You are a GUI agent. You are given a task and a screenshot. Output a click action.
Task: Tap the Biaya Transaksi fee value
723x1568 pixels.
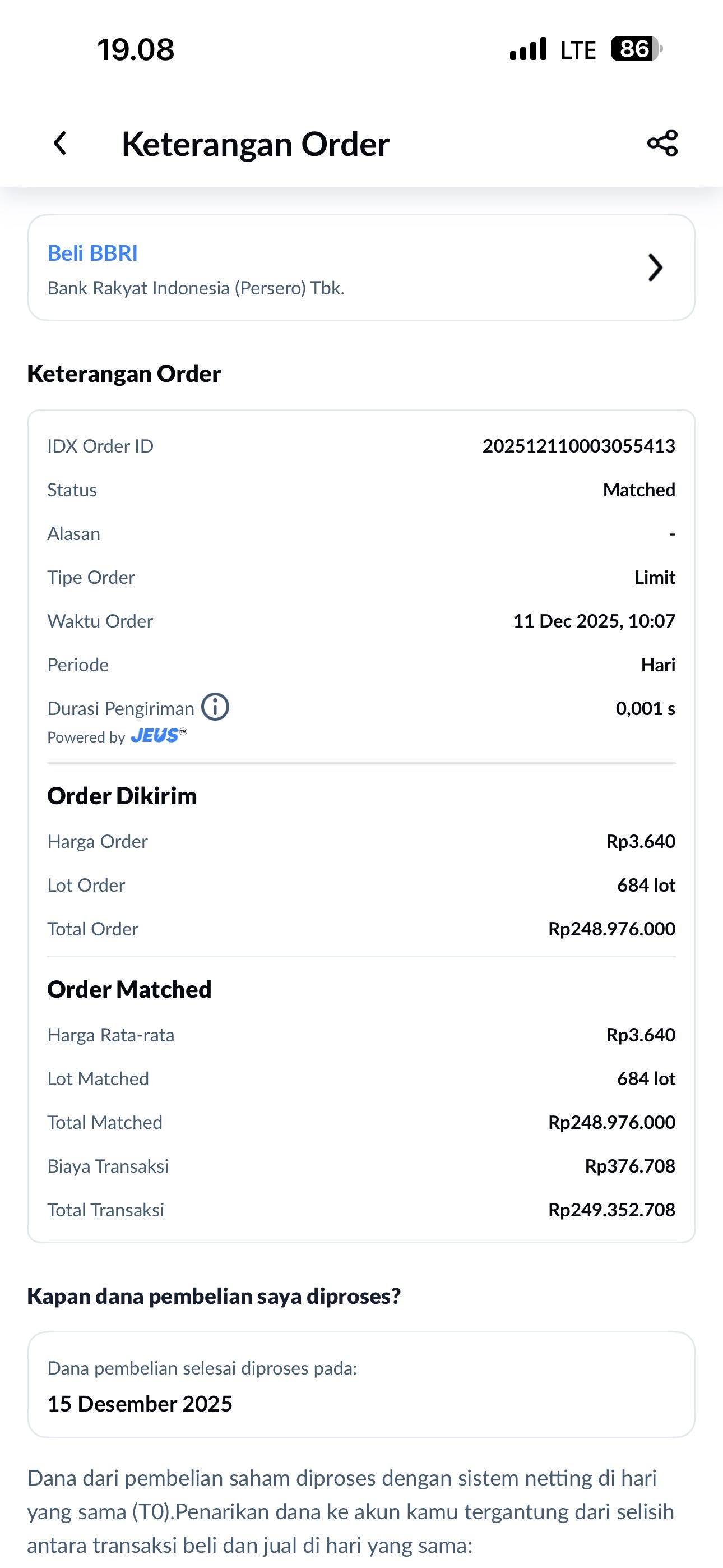tap(630, 1166)
